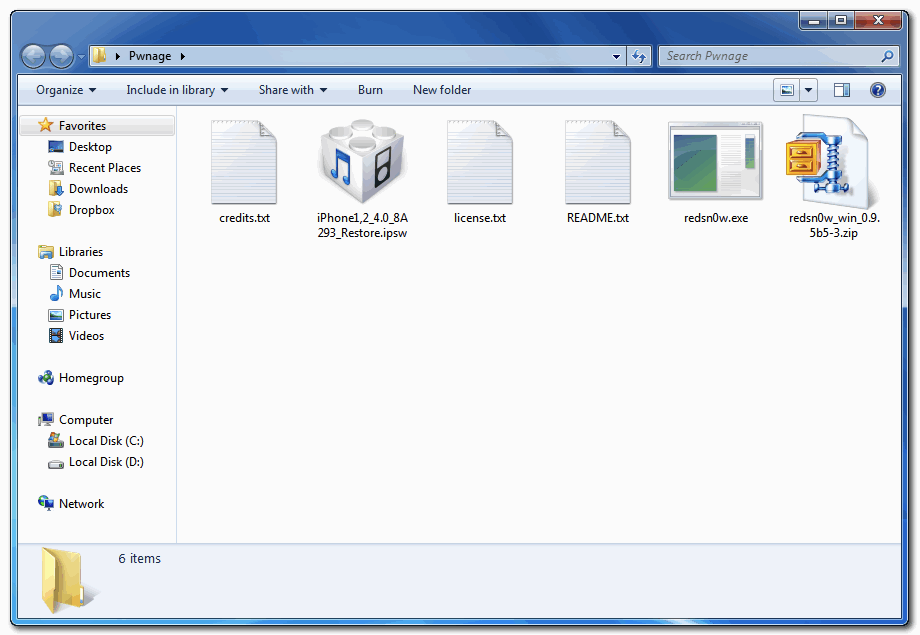Open the Include in library menu

tap(177, 90)
